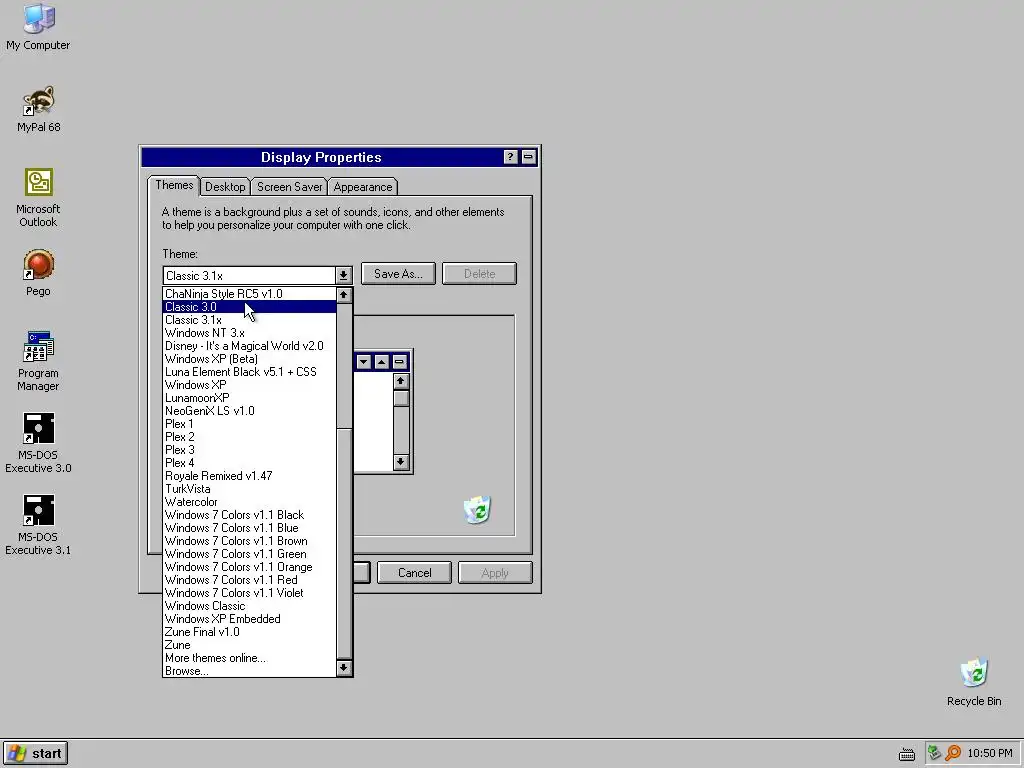Click the preview window's scroll down arrow
This screenshot has width=1024, height=768.
401,462
